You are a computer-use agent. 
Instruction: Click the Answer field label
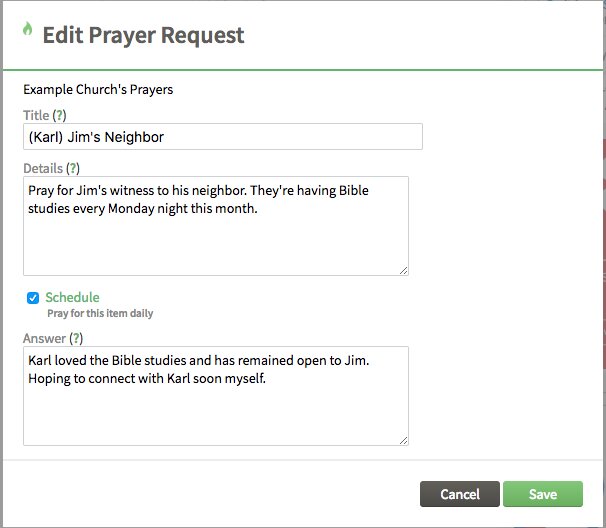44,338
